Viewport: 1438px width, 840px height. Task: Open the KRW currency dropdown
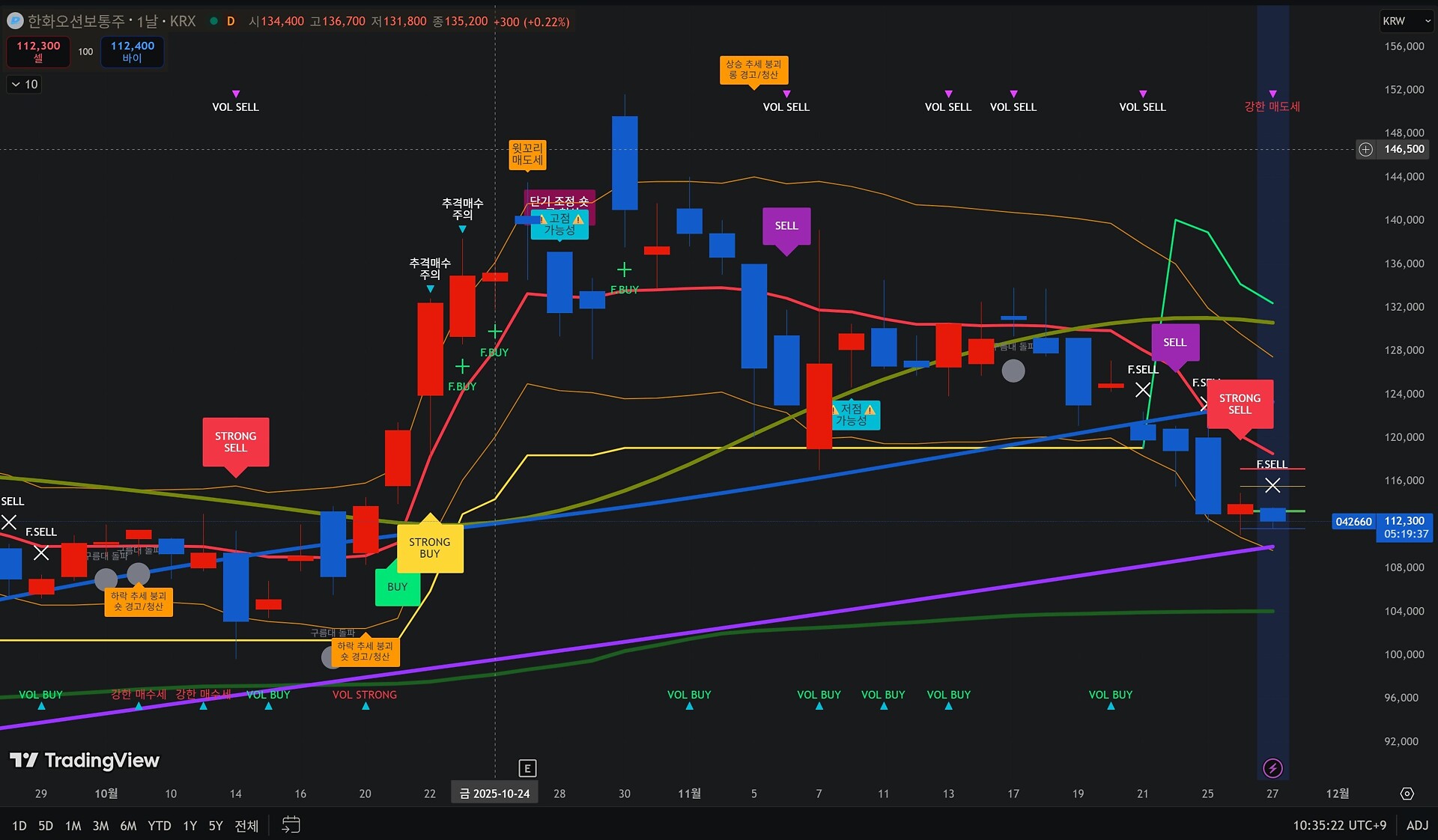(1406, 21)
